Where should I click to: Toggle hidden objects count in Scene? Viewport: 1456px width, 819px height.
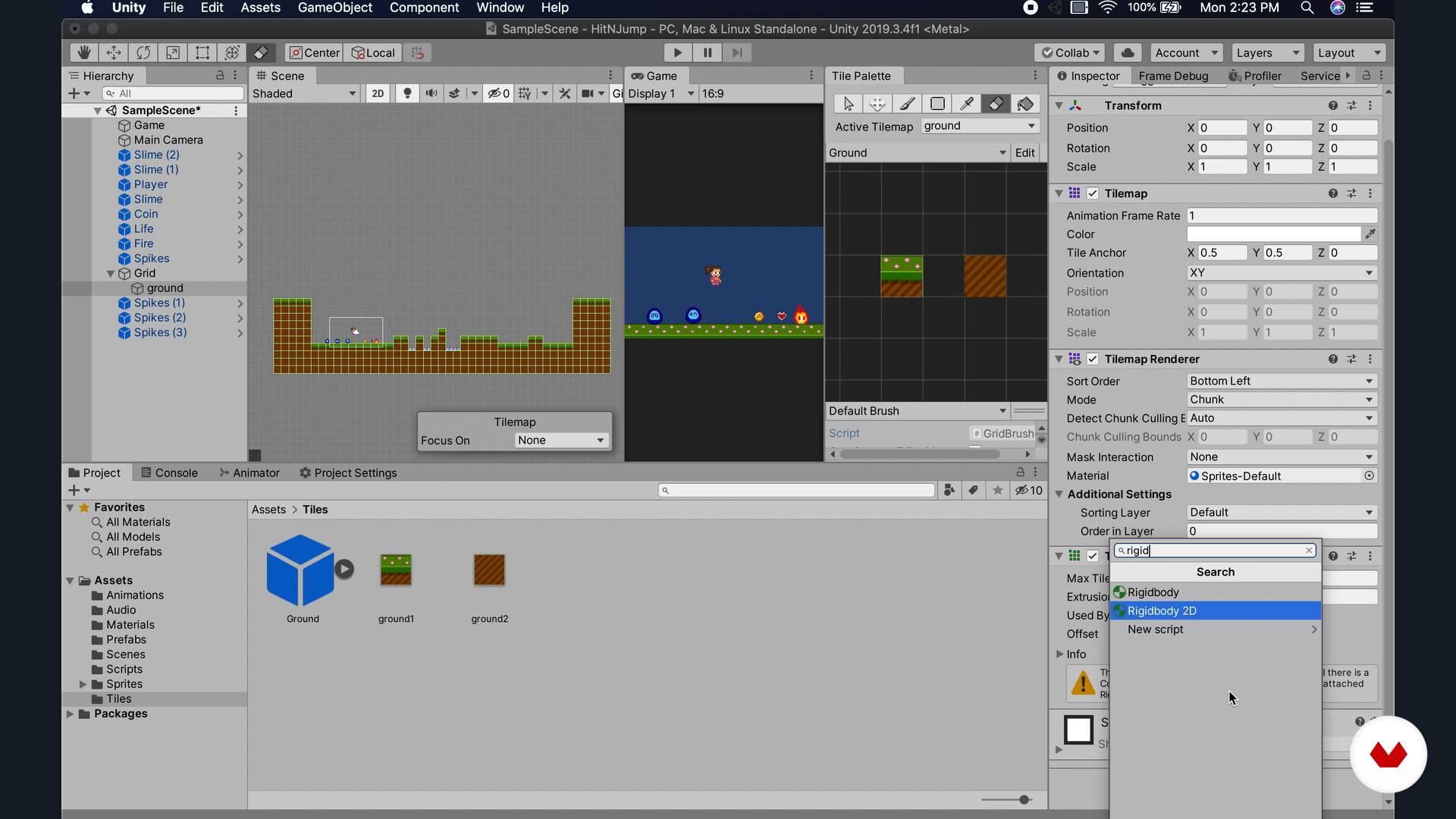[498, 93]
